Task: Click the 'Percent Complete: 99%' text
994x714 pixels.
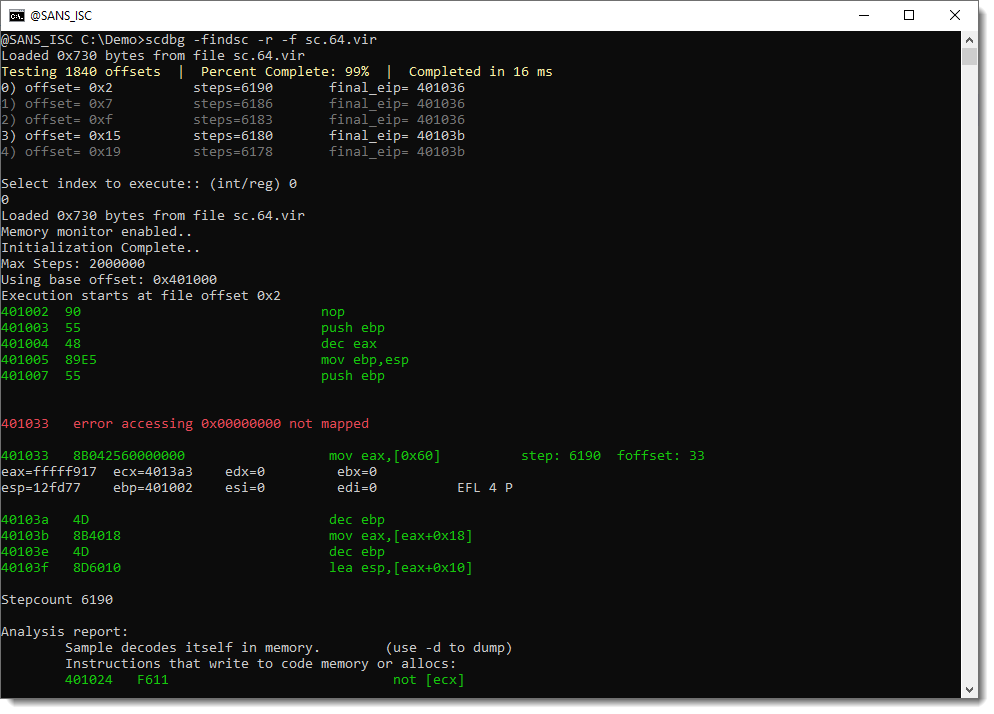Action: point(285,72)
